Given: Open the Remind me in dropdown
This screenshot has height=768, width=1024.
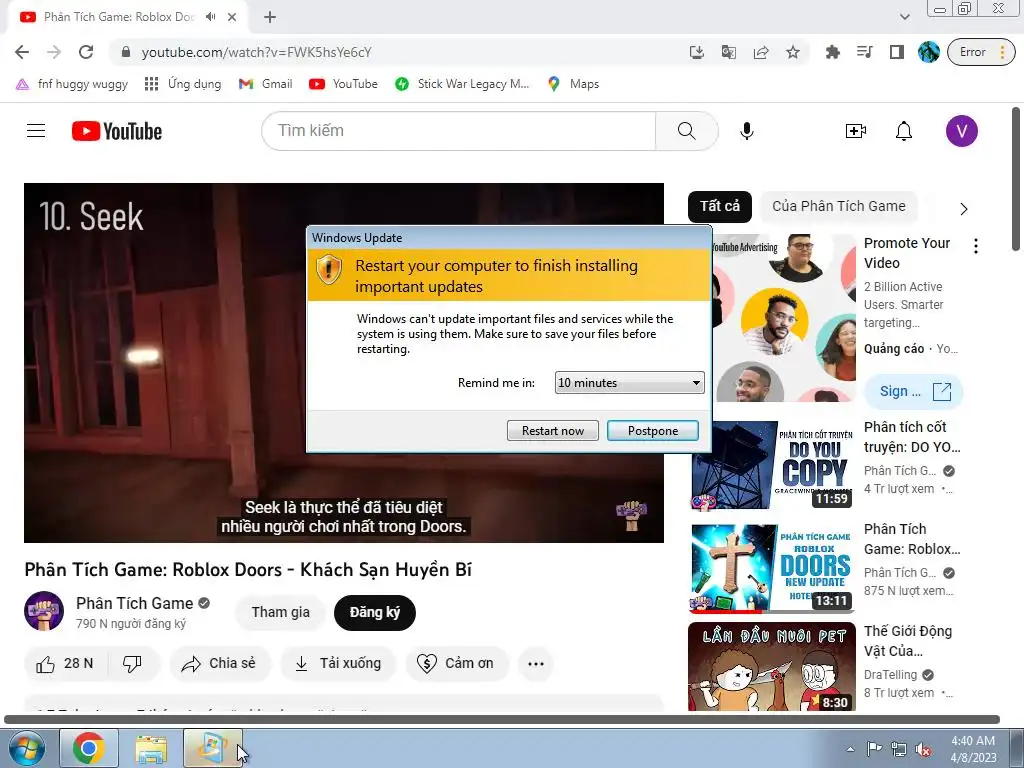Looking at the screenshot, I should coord(630,383).
